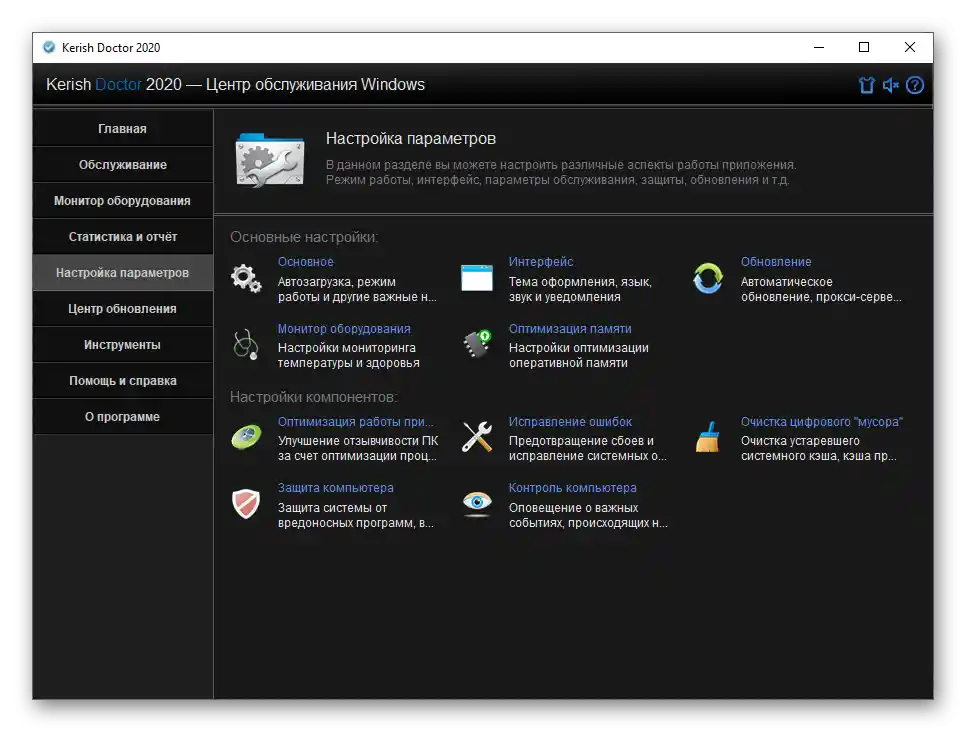Click the wrench and screwdriver icon
Image resolution: width=966 pixels, height=732 pixels.
(477, 437)
